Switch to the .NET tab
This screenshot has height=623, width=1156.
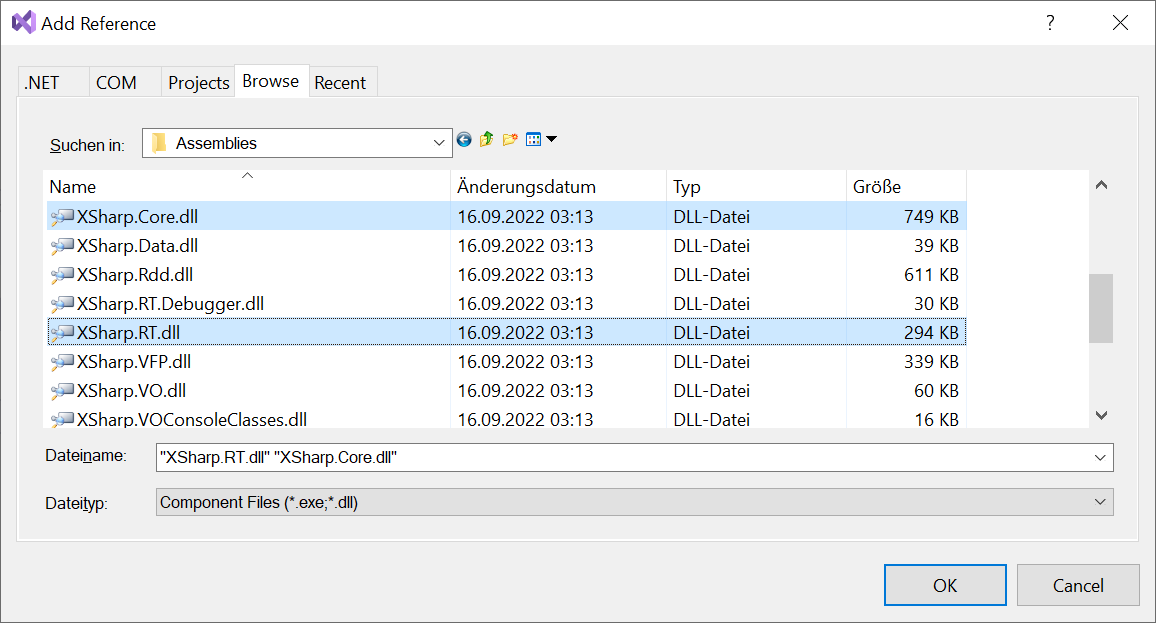[x=53, y=83]
